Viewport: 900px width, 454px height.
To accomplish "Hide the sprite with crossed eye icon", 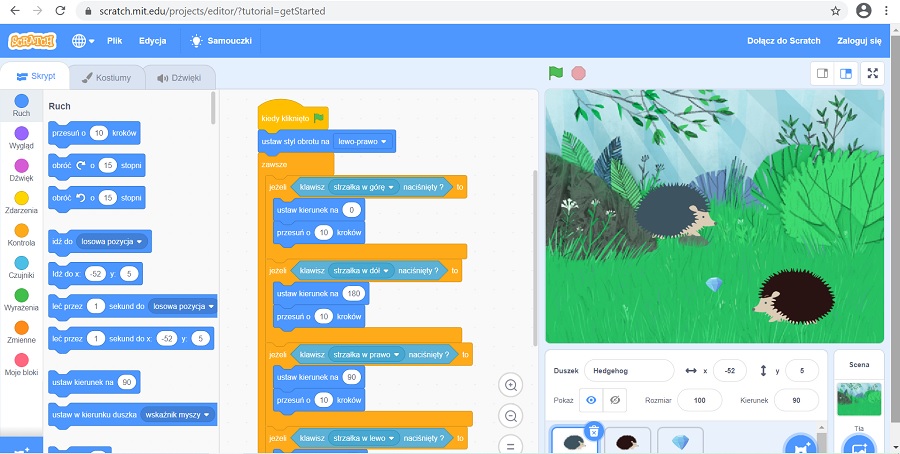I will coord(615,400).
